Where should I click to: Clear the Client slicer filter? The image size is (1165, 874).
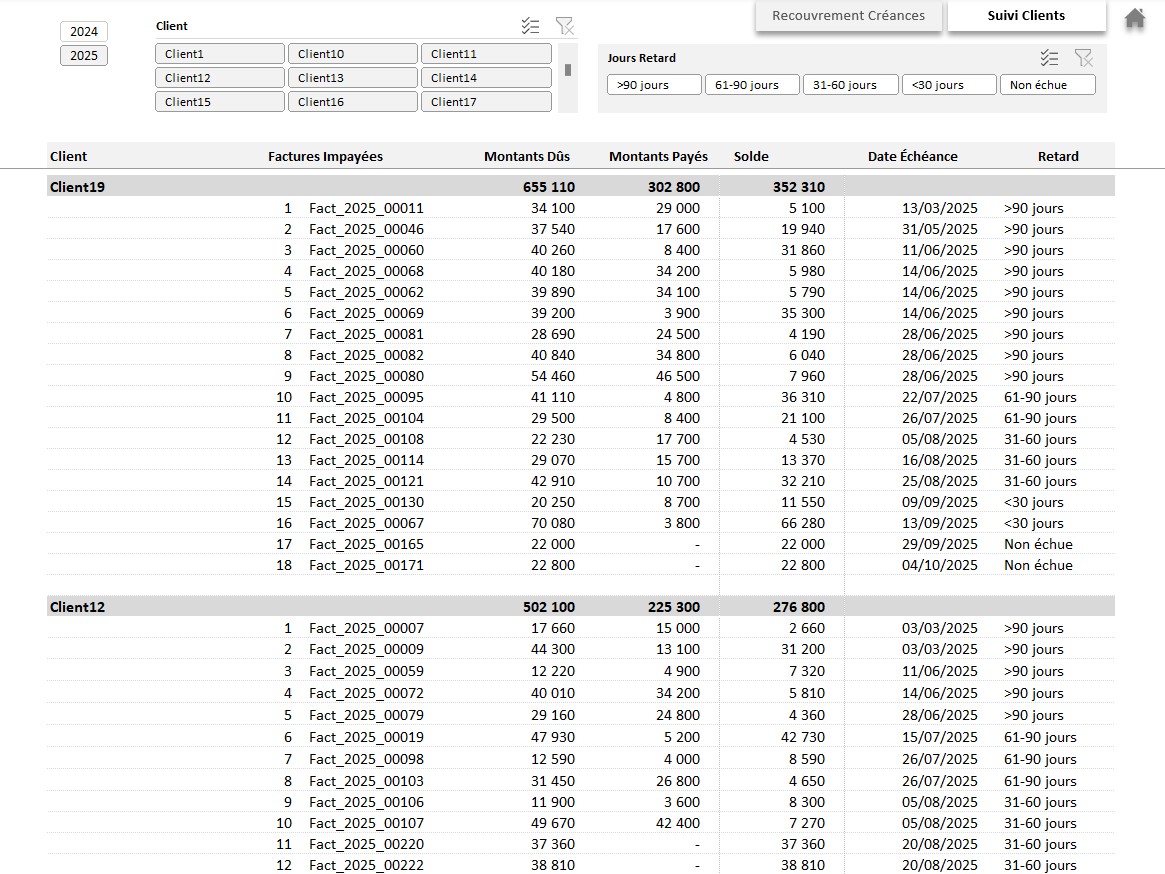[x=565, y=26]
